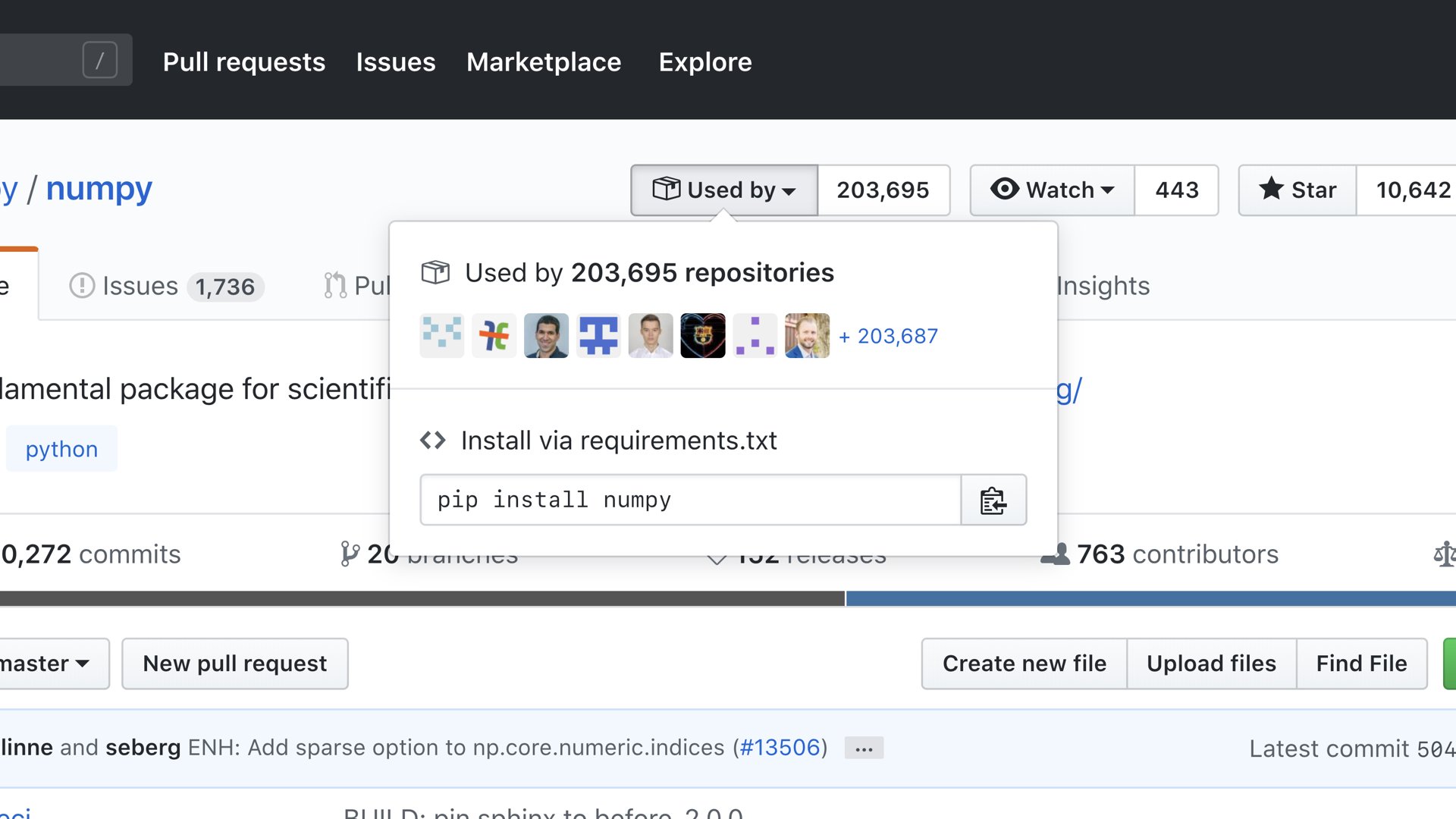Click New pull request button
Viewport: 1456px width, 819px height.
(235, 664)
